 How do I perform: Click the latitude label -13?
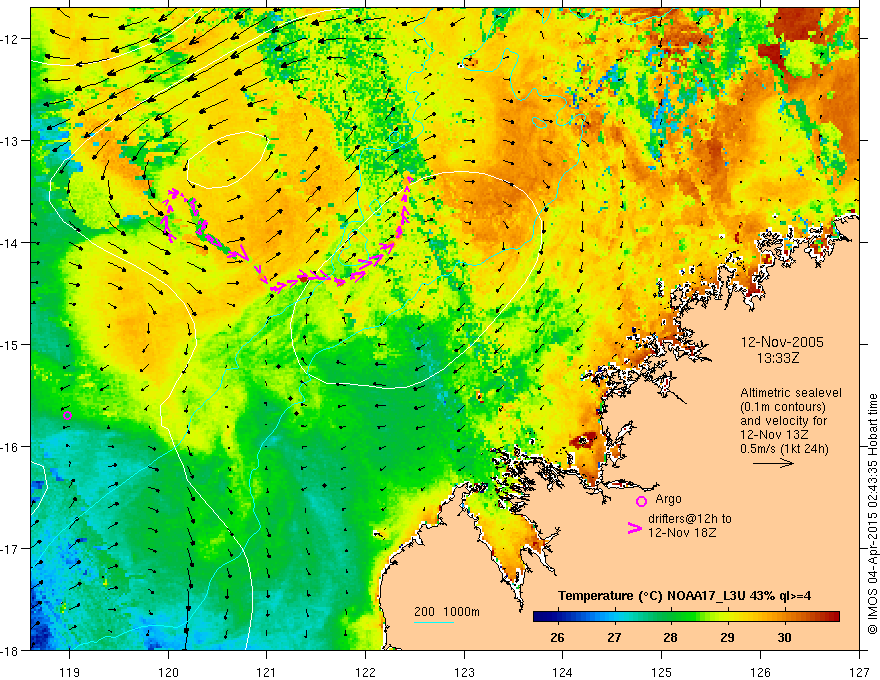(x=11, y=140)
